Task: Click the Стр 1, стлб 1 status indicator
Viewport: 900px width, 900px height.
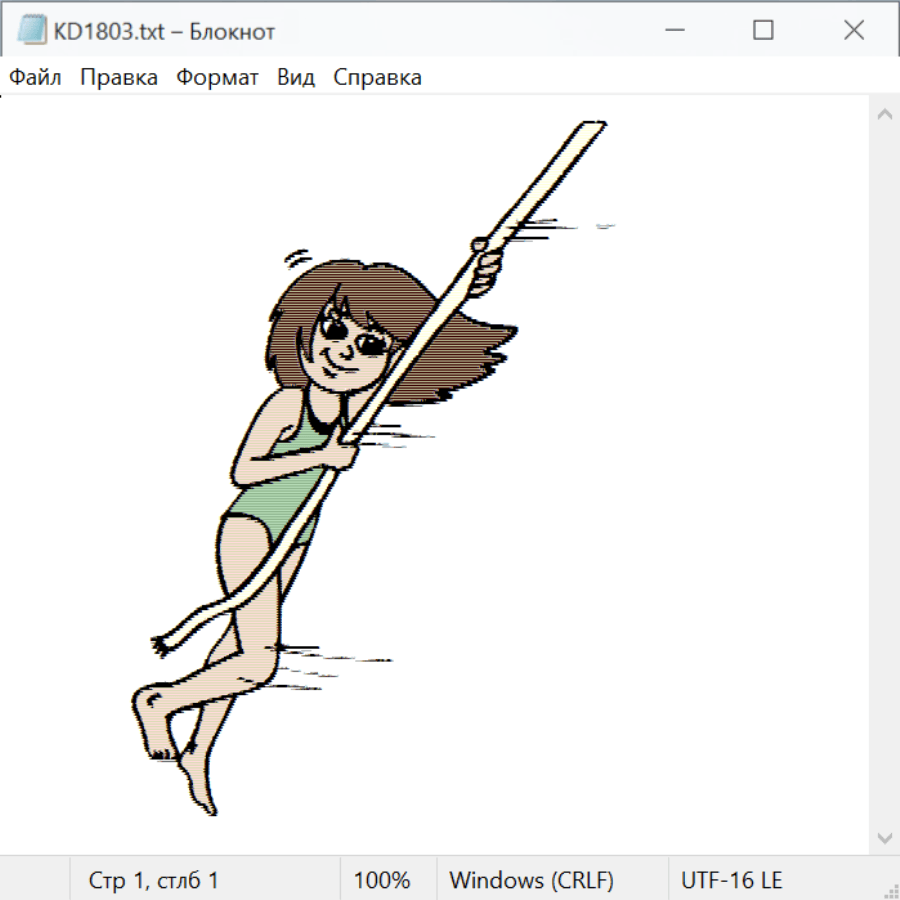Action: [x=154, y=880]
